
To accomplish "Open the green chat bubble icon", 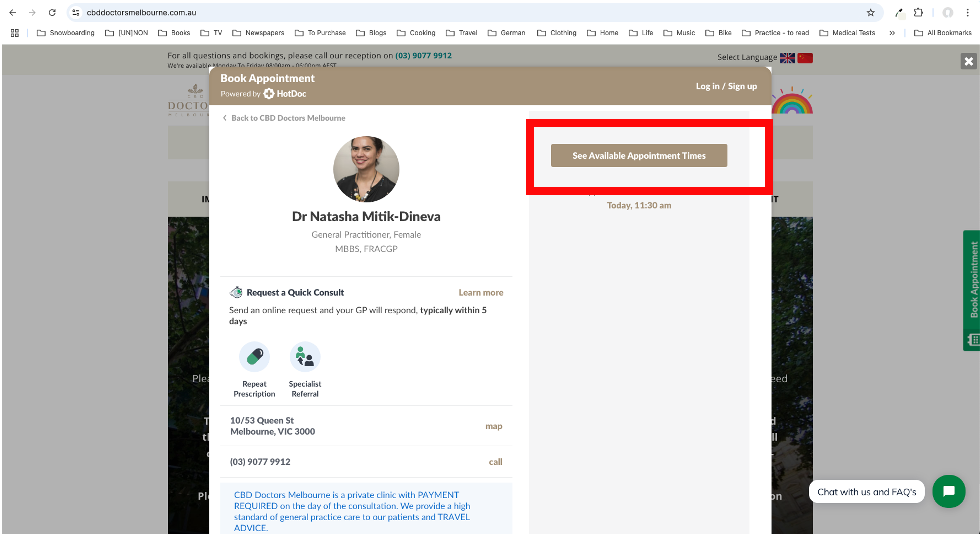I will coord(949,491).
